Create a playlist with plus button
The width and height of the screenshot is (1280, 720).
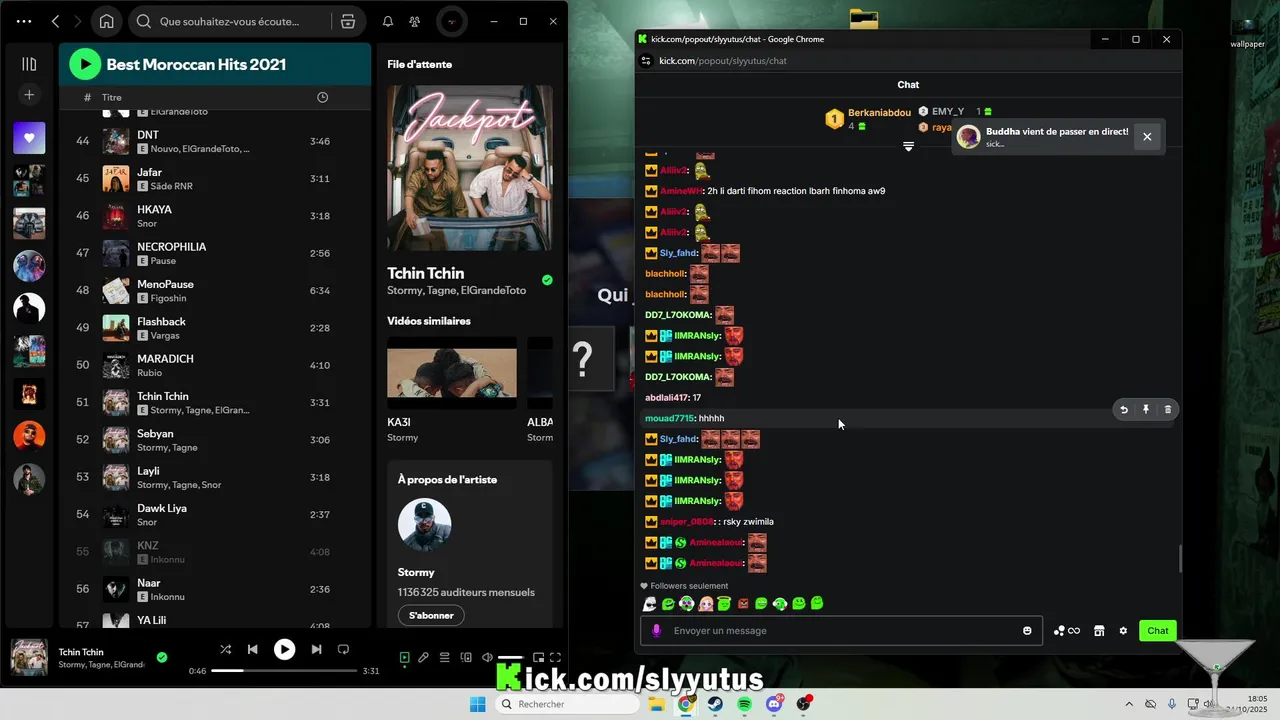click(29, 94)
